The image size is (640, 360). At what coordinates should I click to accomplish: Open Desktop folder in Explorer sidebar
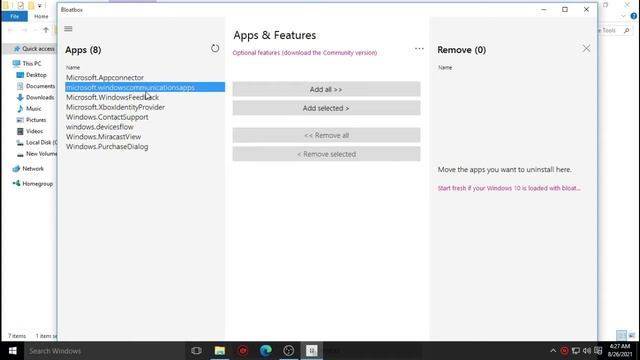click(x=31, y=75)
